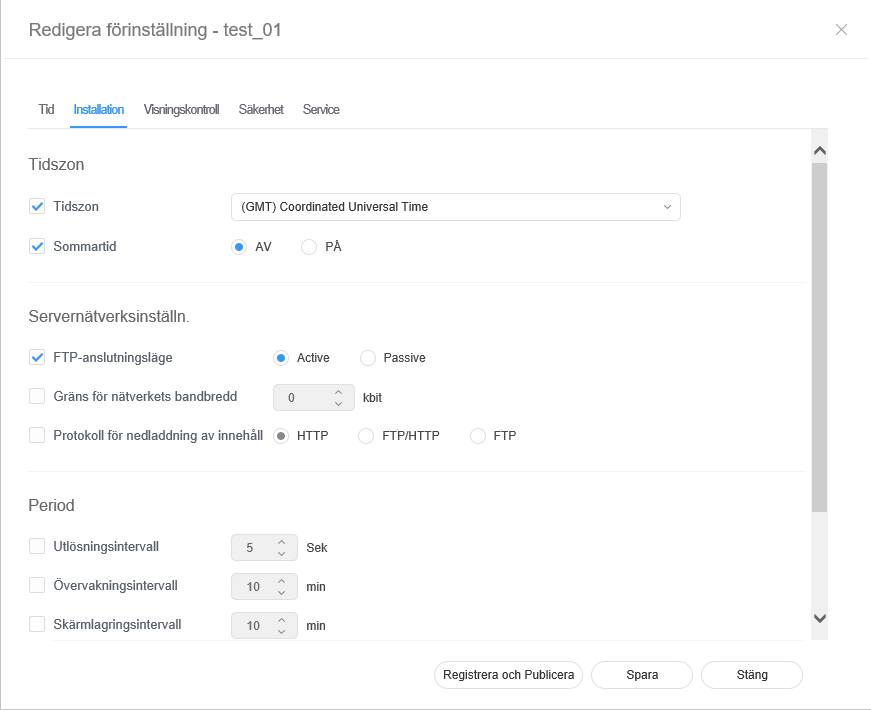Increase Utlösningsintervall value with up arrow
Viewport: 871px width, 710px height.
click(282, 542)
